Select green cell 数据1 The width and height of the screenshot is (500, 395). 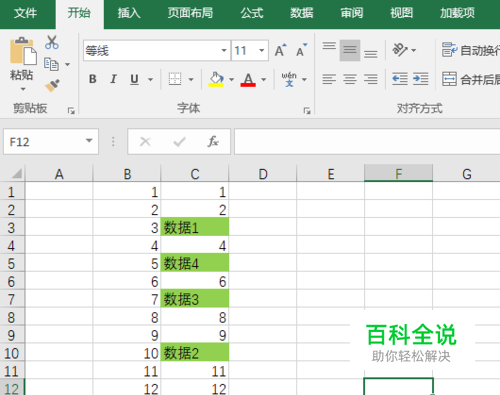(x=195, y=228)
